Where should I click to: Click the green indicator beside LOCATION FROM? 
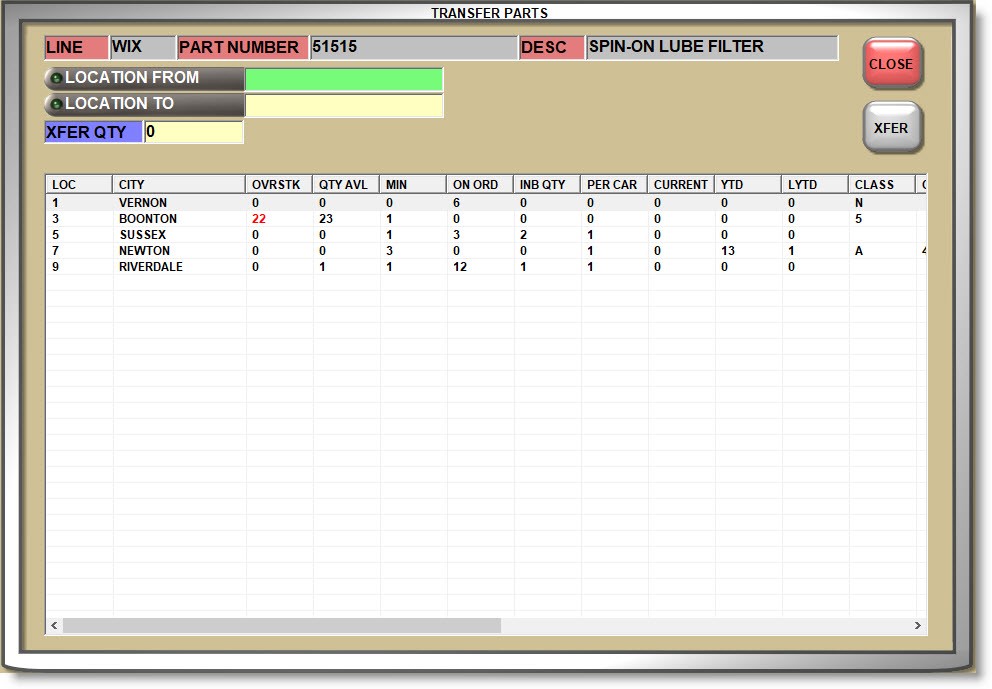pos(56,78)
